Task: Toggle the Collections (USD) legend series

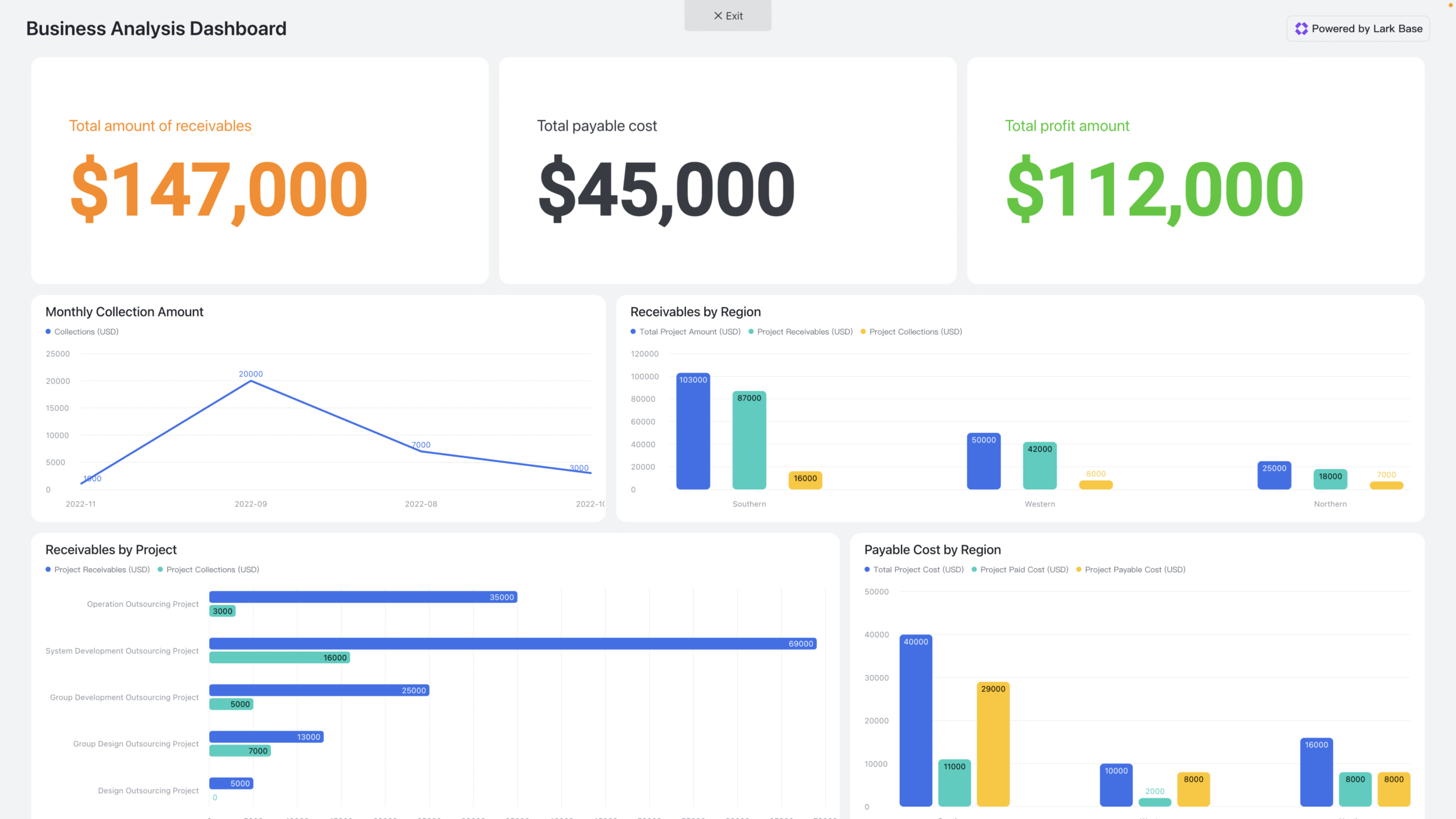Action: point(86,332)
